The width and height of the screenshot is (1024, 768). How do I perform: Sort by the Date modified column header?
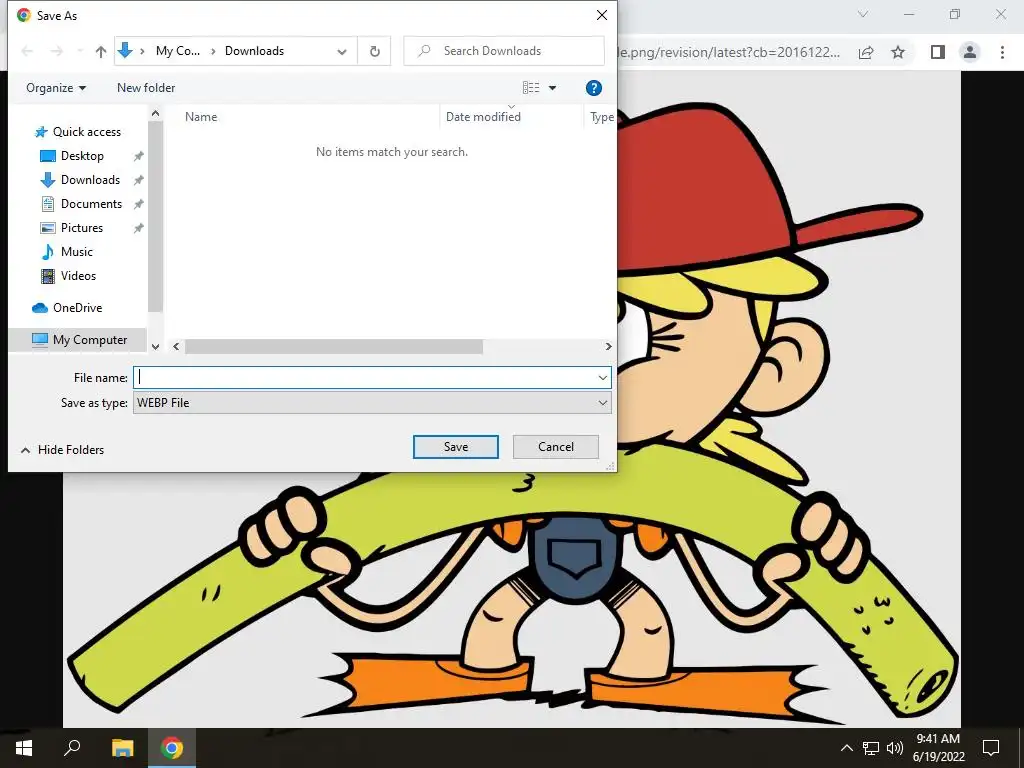(483, 117)
